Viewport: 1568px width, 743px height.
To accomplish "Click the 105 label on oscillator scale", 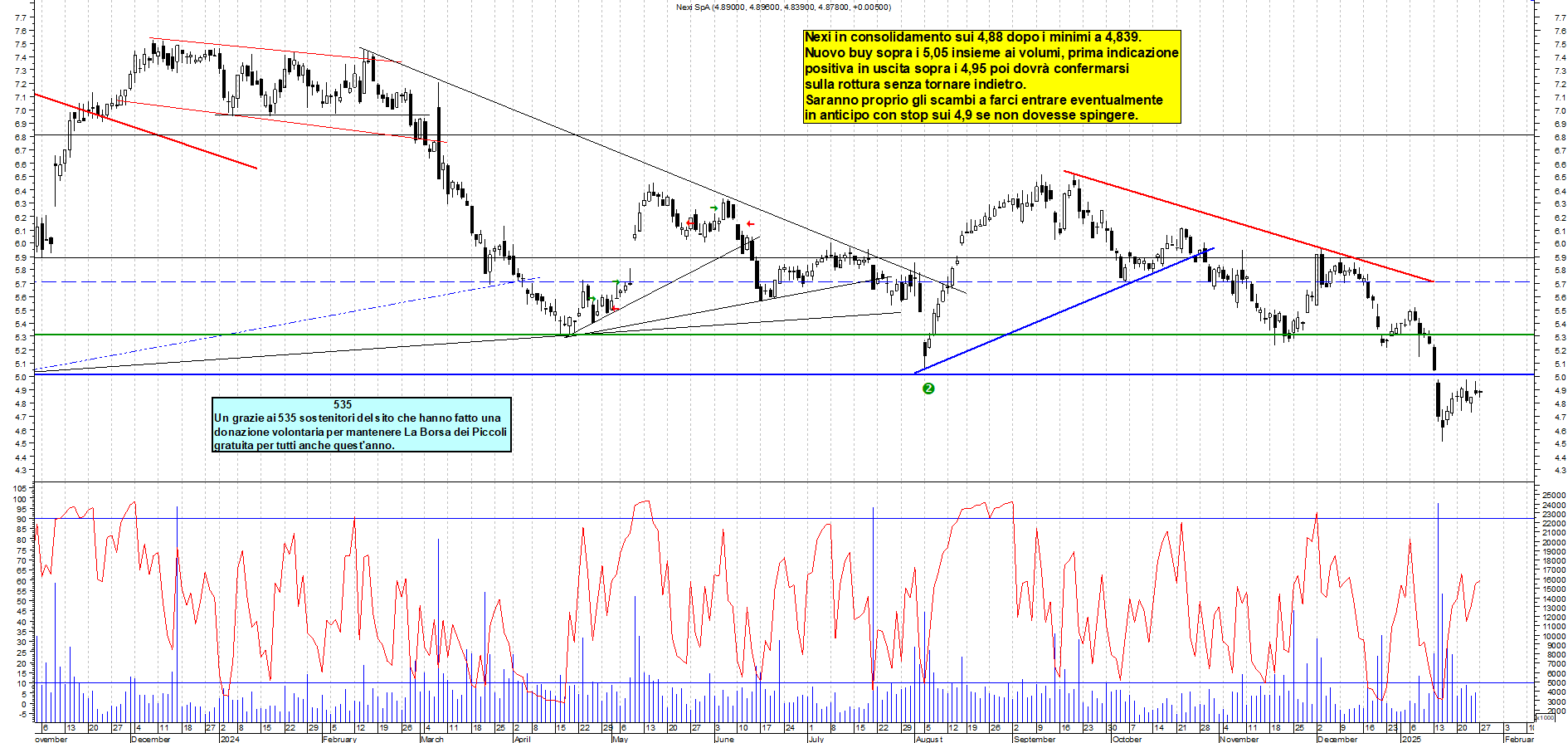I will coord(21,489).
